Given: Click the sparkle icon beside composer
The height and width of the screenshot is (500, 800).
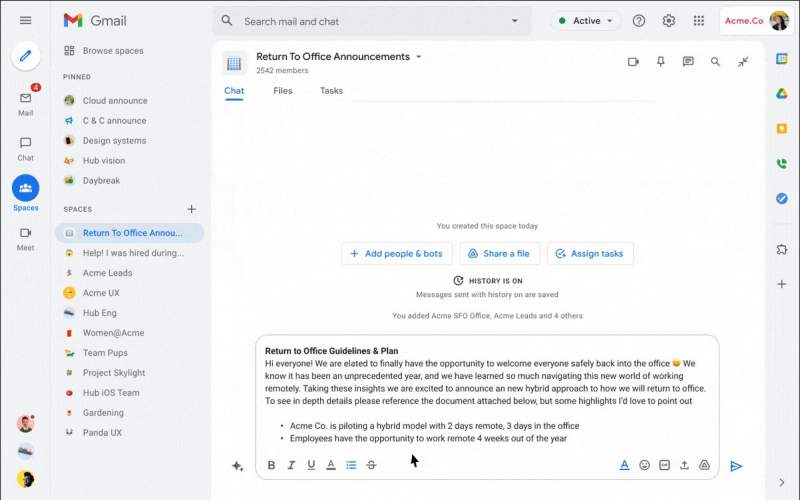Looking at the screenshot, I should click(237, 466).
